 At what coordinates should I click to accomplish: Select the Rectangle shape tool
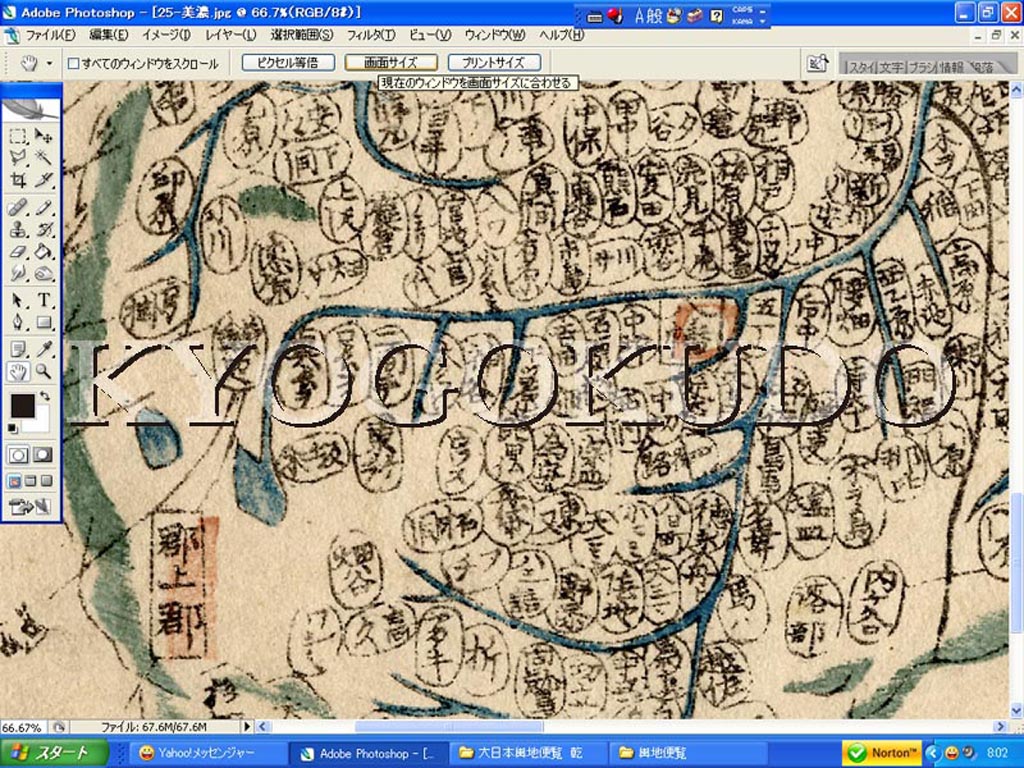(43, 322)
